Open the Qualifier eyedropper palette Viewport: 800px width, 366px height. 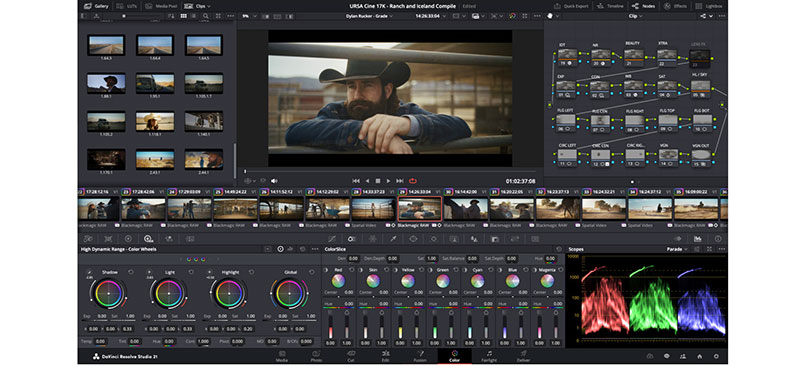point(393,238)
